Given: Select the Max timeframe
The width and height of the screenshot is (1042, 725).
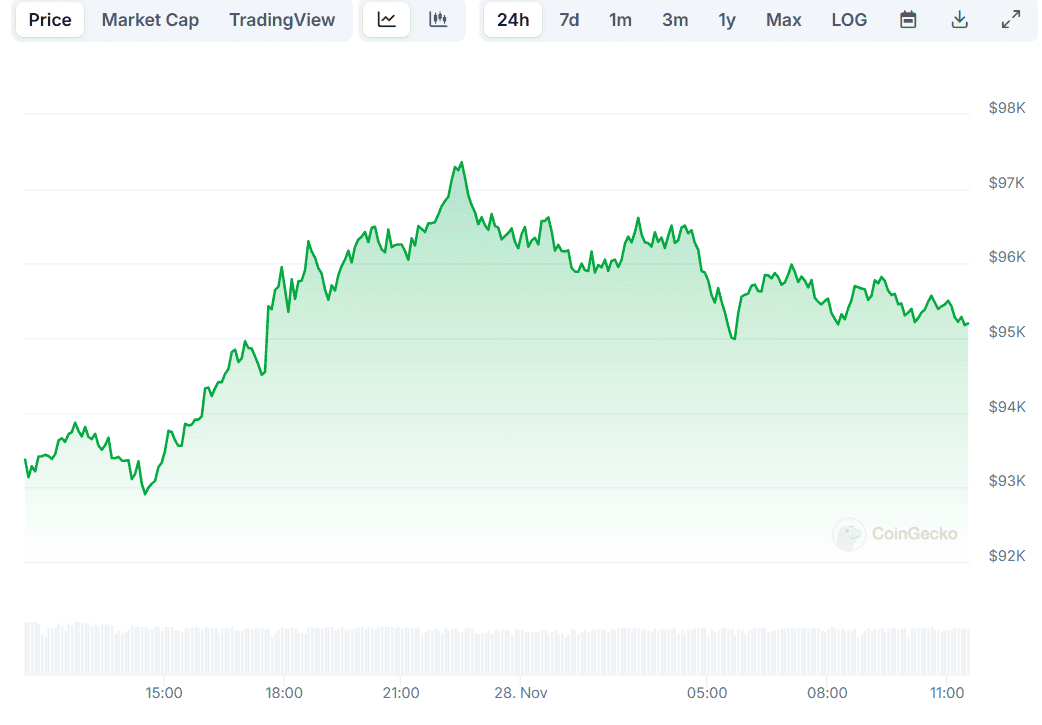Looking at the screenshot, I should [x=783, y=19].
